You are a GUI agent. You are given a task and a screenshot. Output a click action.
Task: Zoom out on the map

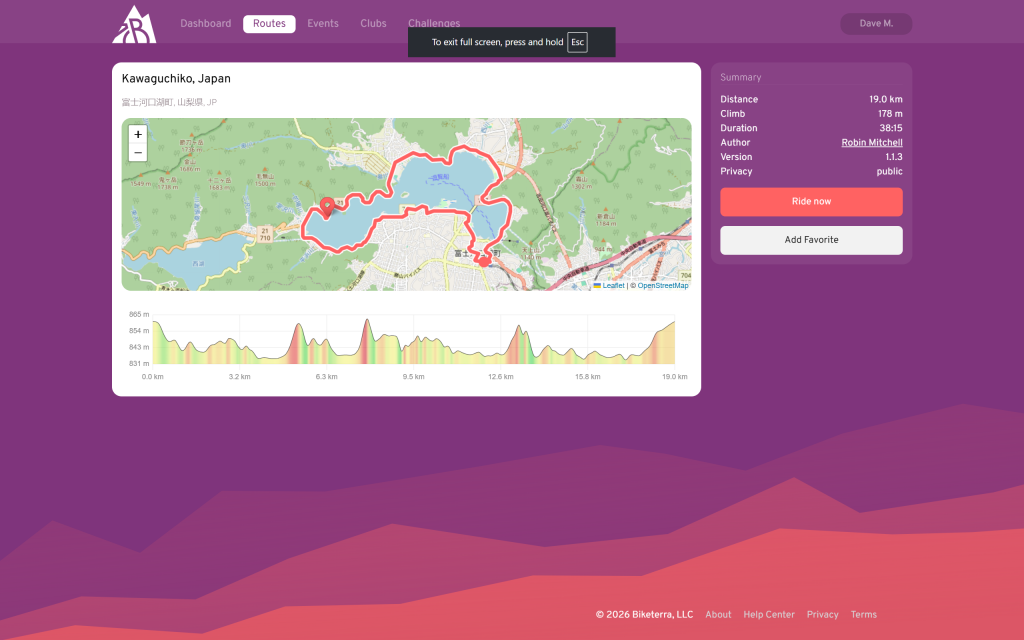(x=138, y=153)
